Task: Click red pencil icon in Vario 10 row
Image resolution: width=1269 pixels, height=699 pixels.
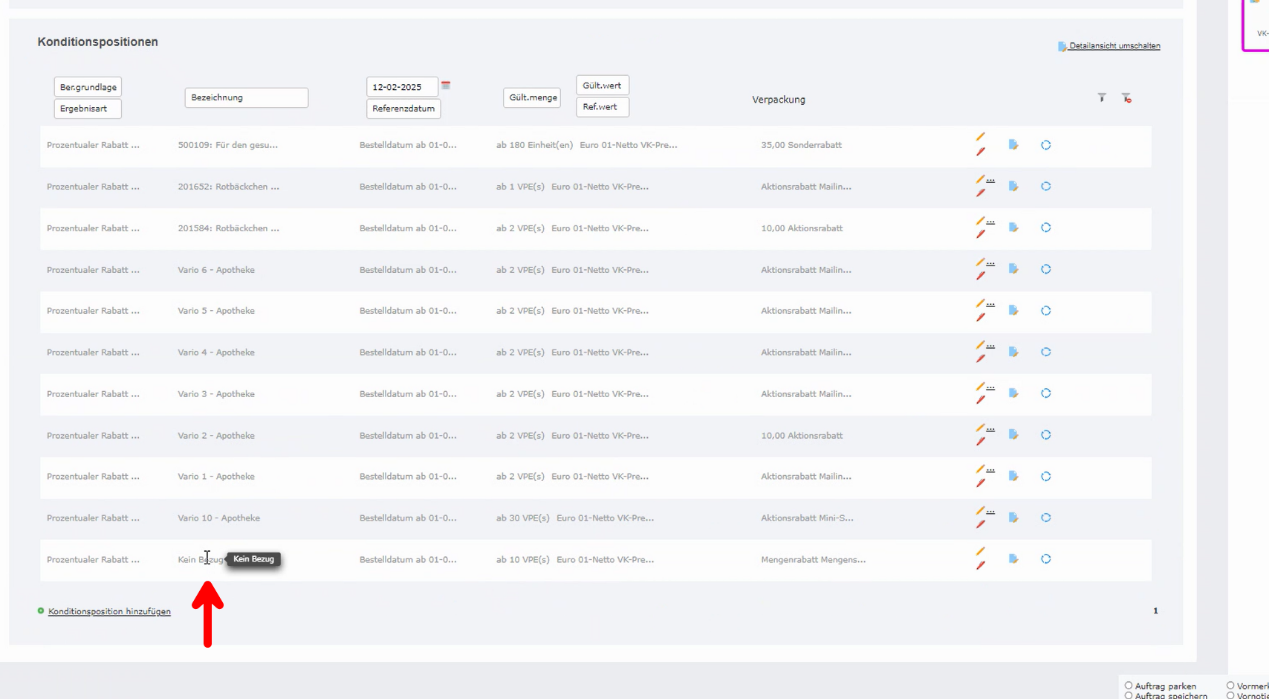Action: coord(980,524)
